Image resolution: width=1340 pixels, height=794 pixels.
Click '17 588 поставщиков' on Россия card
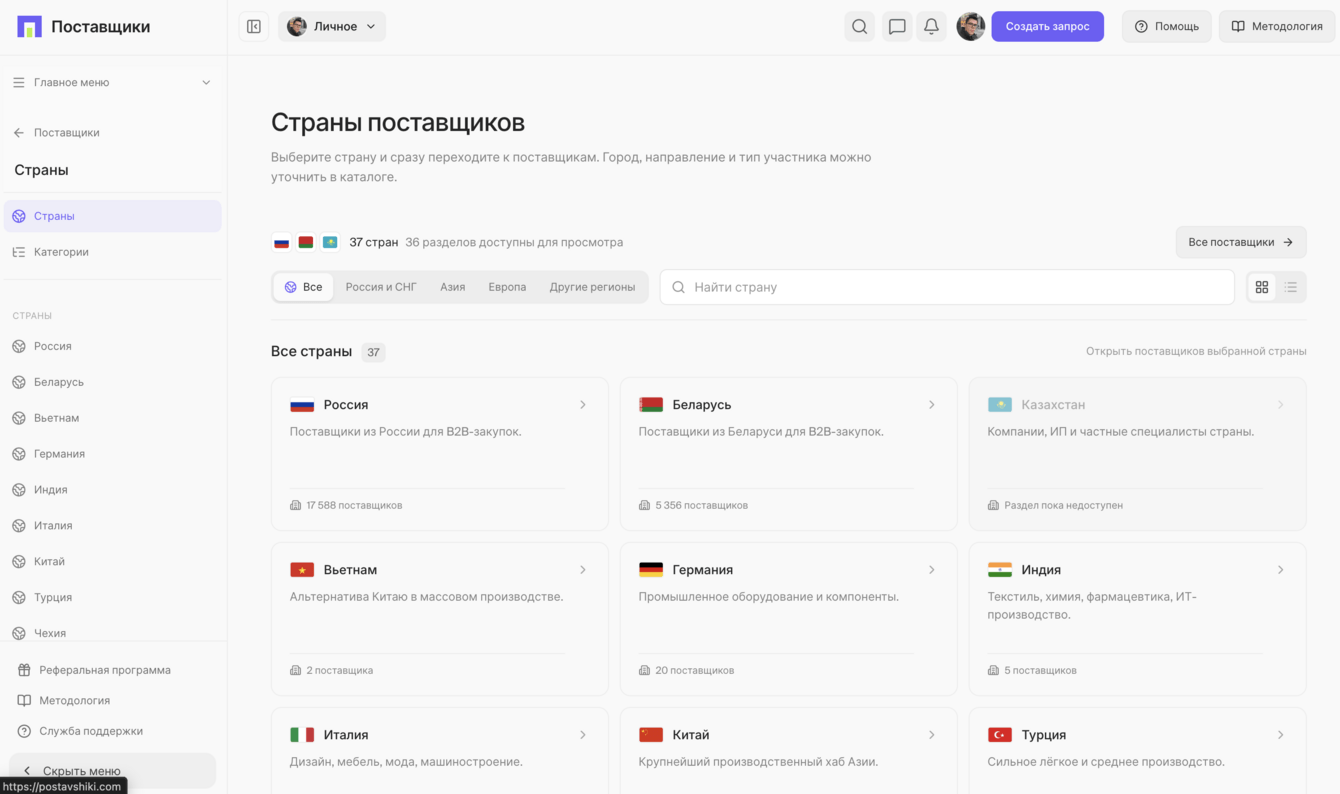pos(354,505)
